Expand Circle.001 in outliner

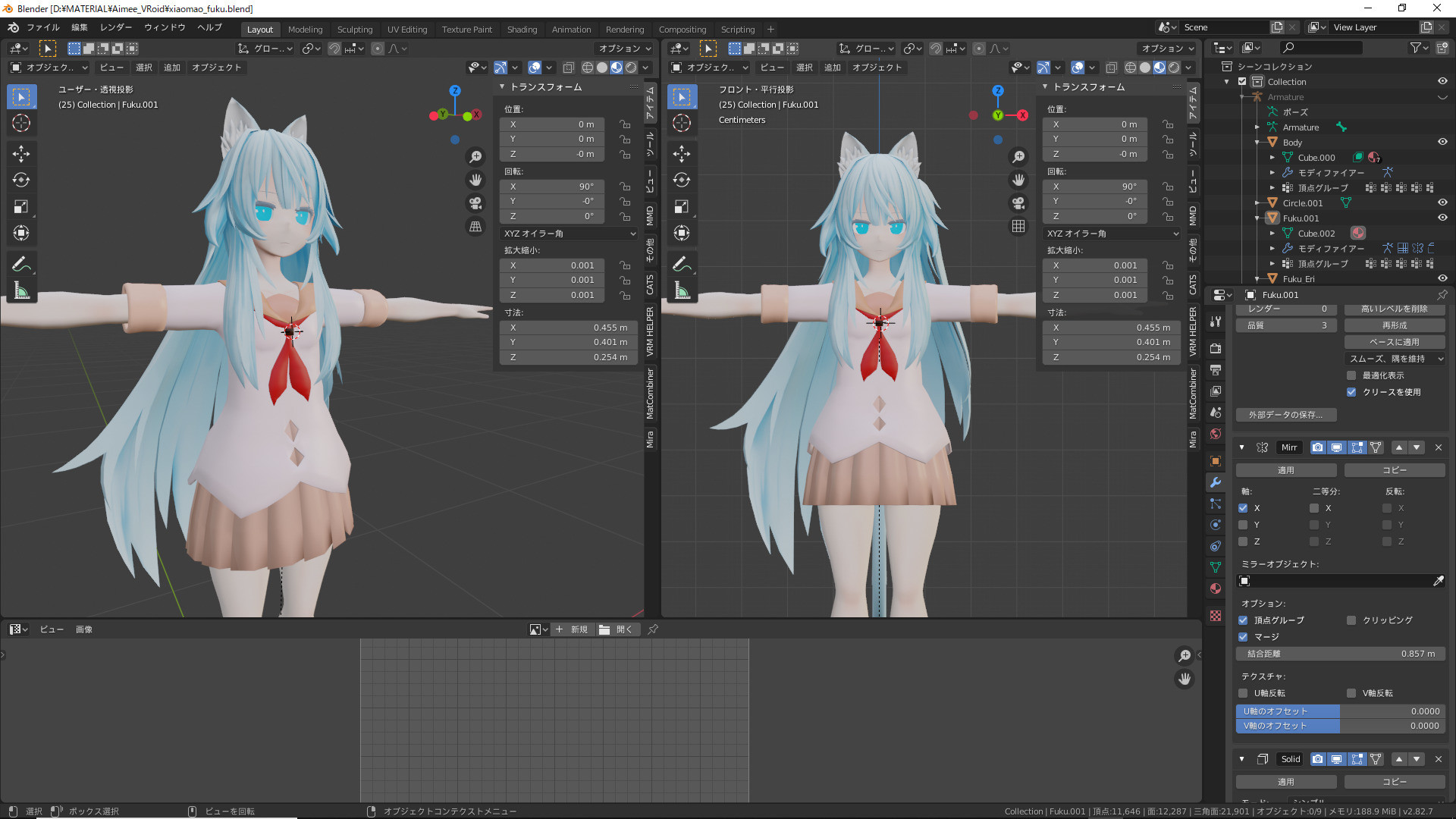pyautogui.click(x=1257, y=203)
